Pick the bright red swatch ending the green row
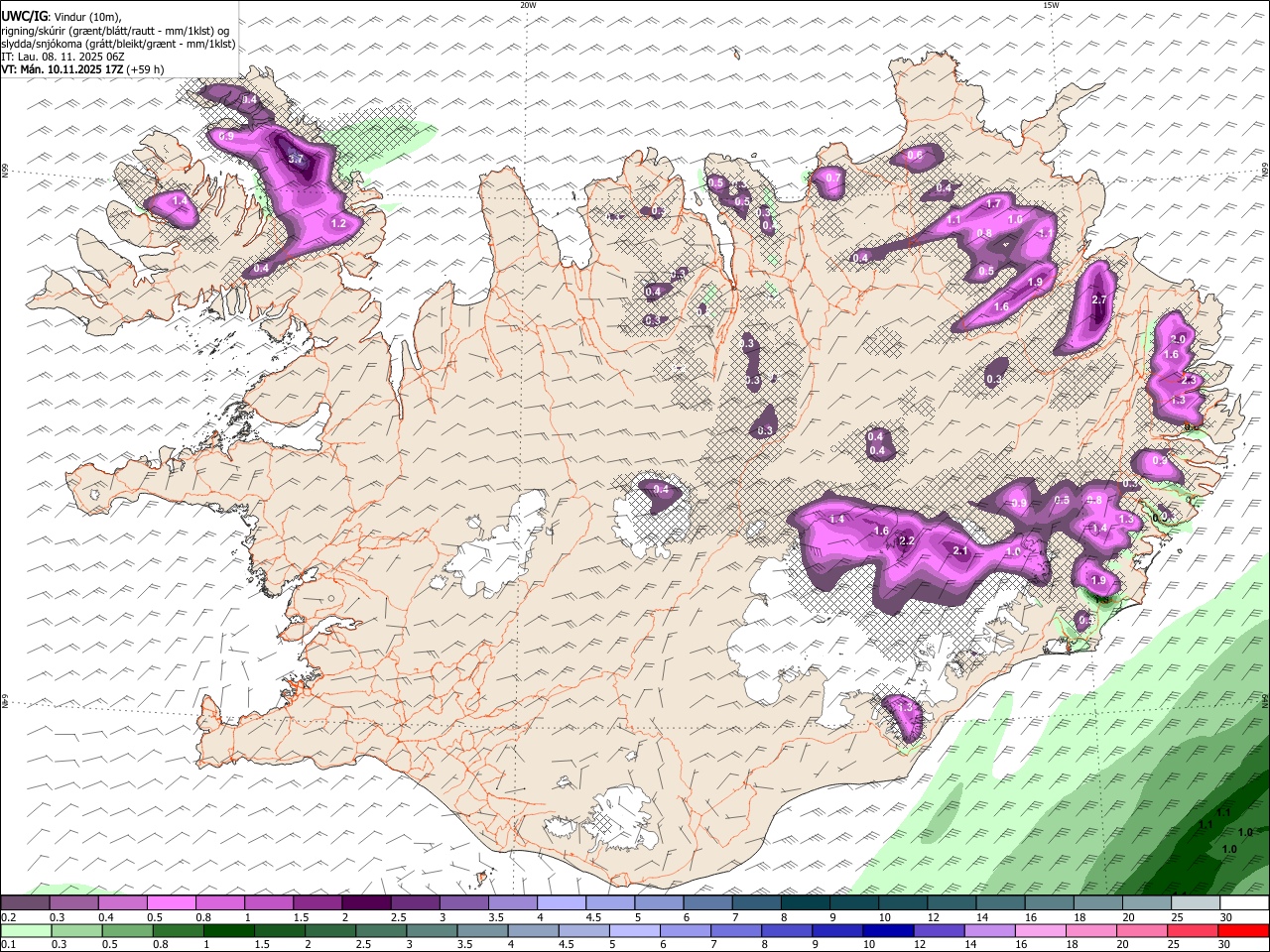 click(1244, 931)
